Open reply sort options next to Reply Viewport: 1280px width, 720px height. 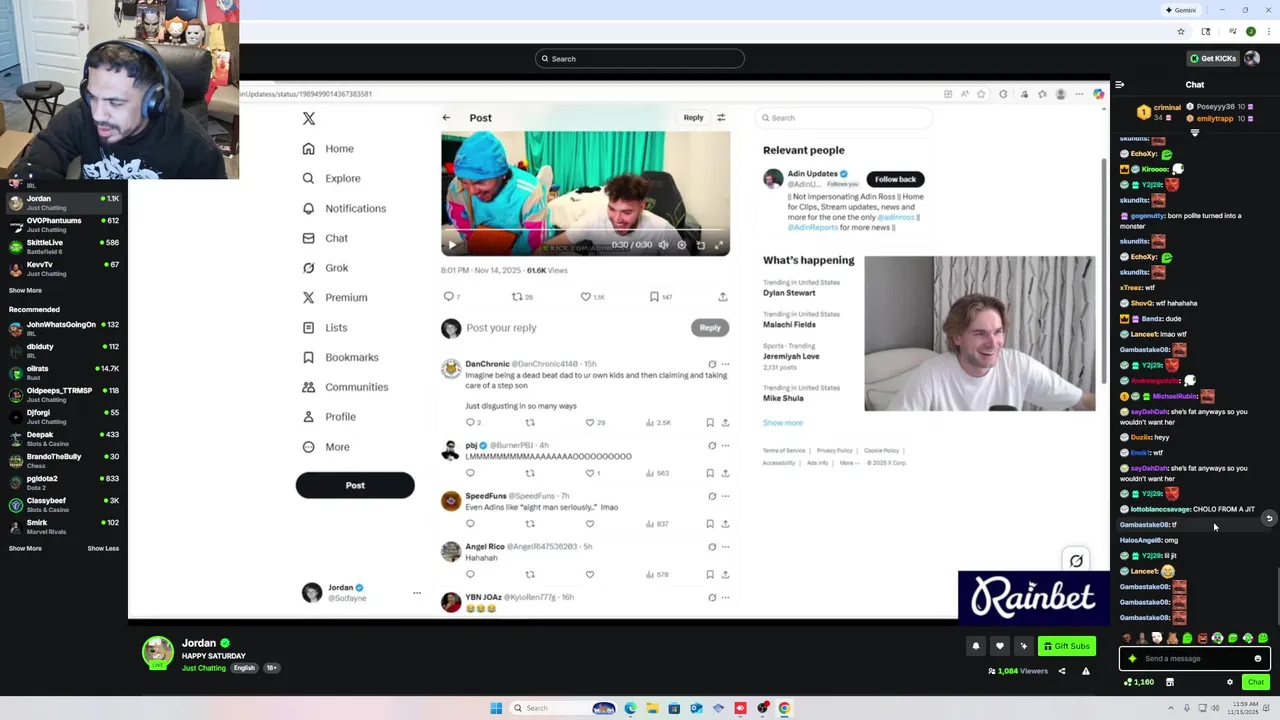(x=721, y=118)
